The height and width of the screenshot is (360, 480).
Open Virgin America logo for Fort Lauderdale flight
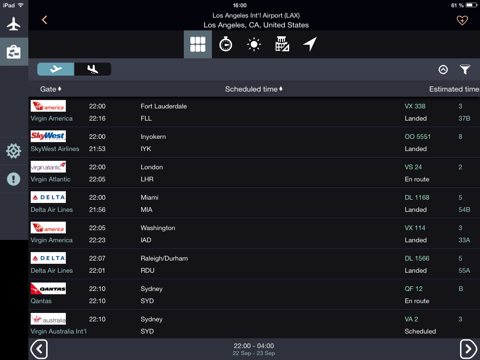(48, 106)
